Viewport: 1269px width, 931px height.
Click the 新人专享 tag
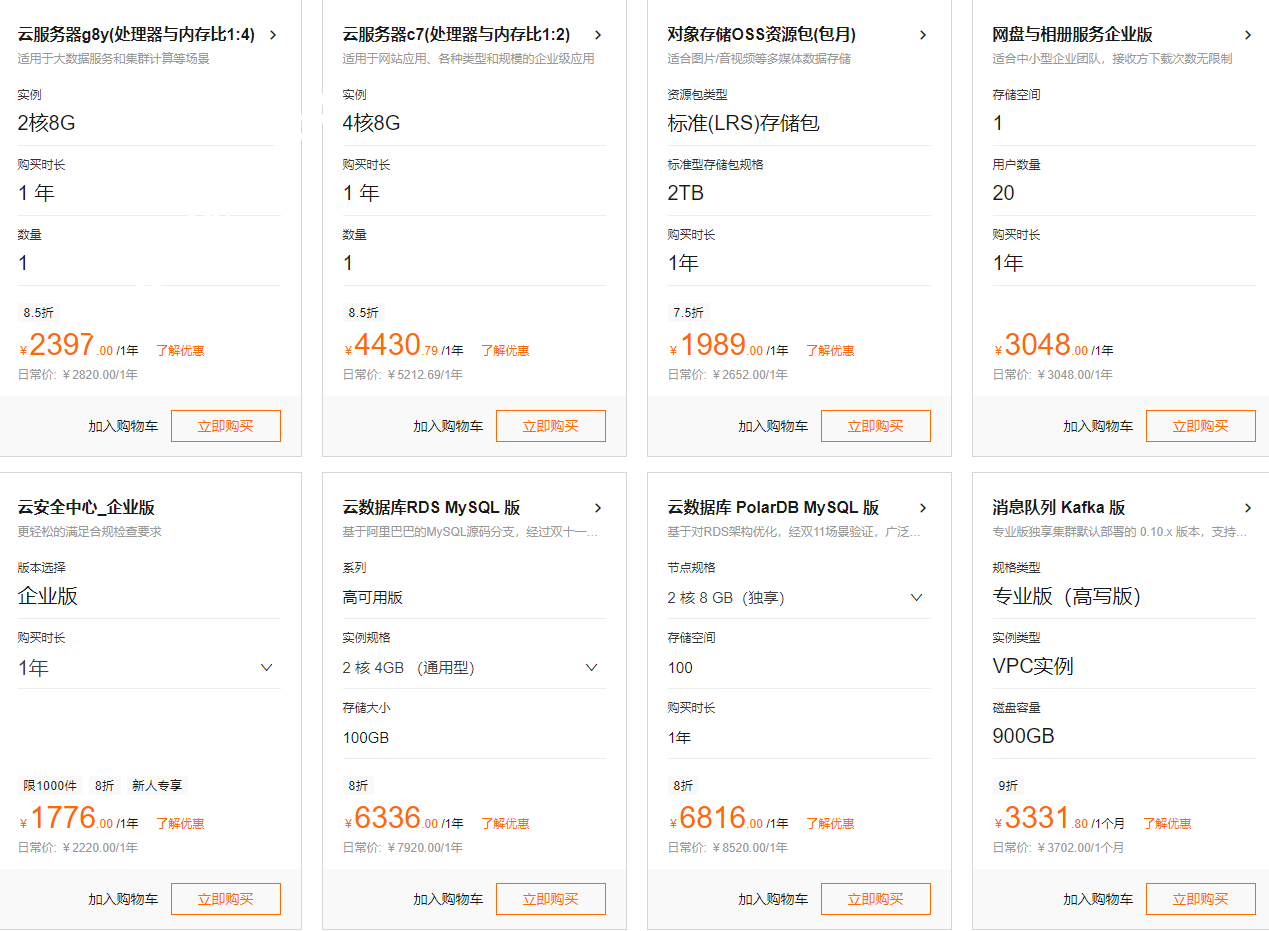157,786
